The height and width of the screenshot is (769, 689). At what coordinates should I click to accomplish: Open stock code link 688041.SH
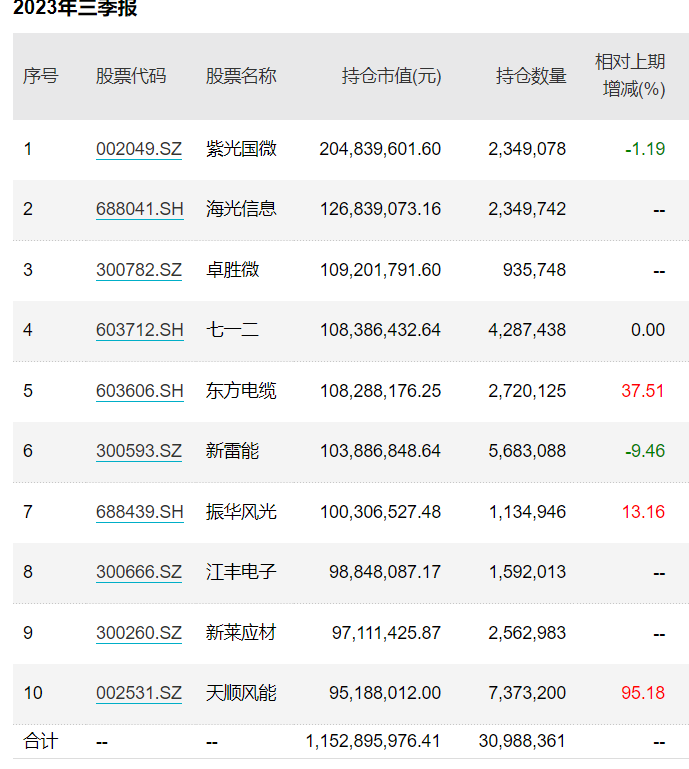point(140,209)
